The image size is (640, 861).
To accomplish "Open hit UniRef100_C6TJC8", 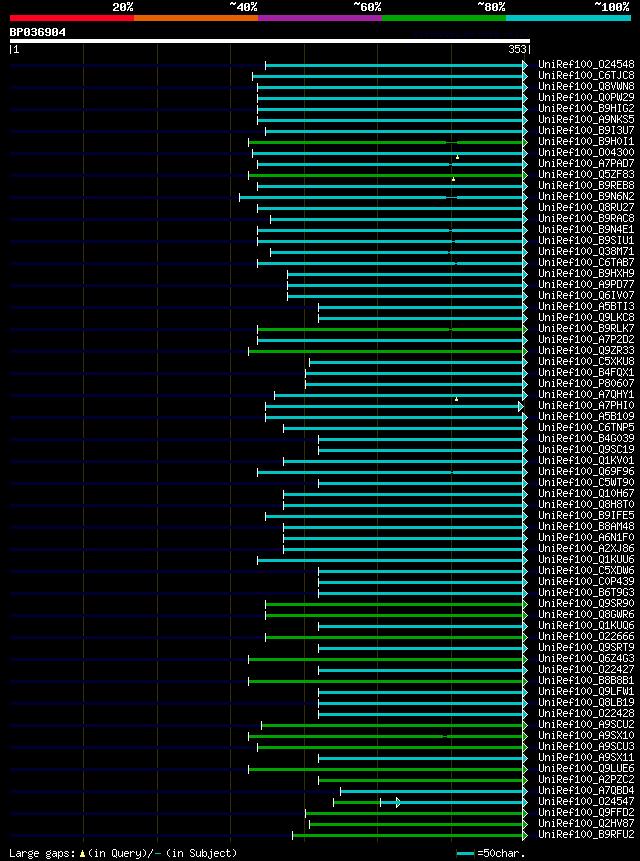I will 586,75.
